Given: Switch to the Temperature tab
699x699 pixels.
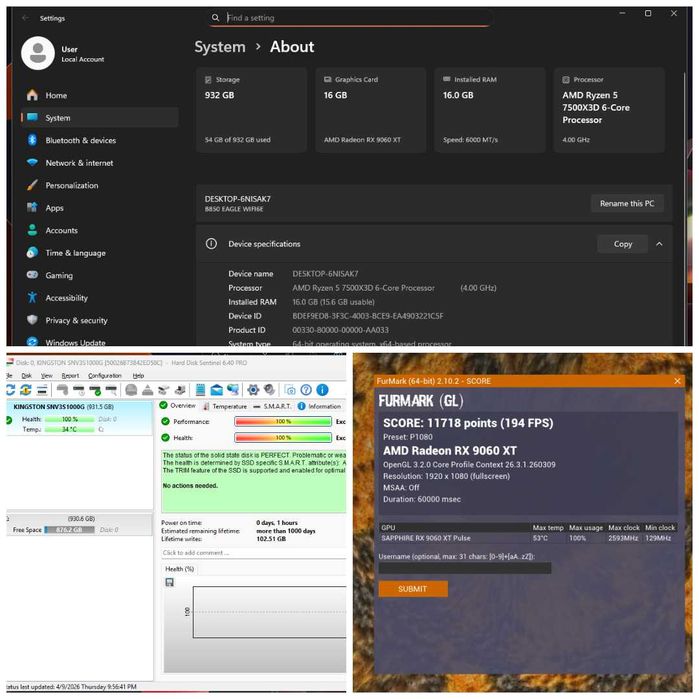Looking at the screenshot, I should coord(225,406).
